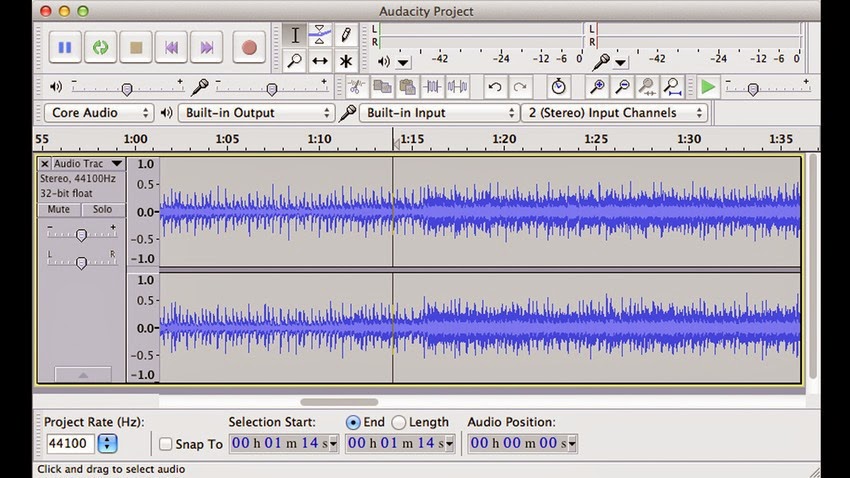The image size is (850, 478).
Task: Select the Time Shift tool
Action: click(320, 61)
